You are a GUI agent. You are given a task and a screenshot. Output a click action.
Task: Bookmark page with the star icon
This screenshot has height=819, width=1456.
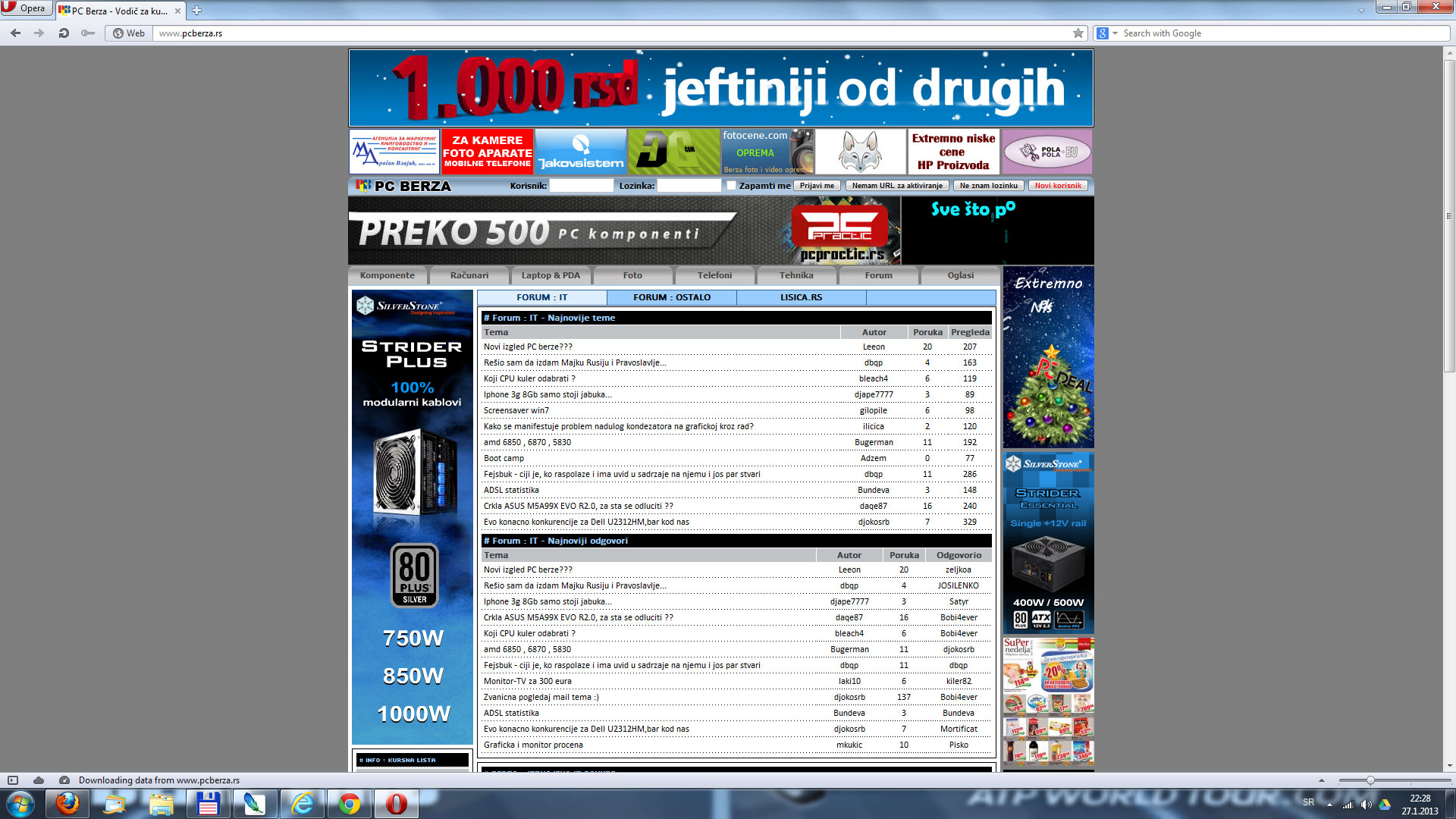(x=1078, y=33)
